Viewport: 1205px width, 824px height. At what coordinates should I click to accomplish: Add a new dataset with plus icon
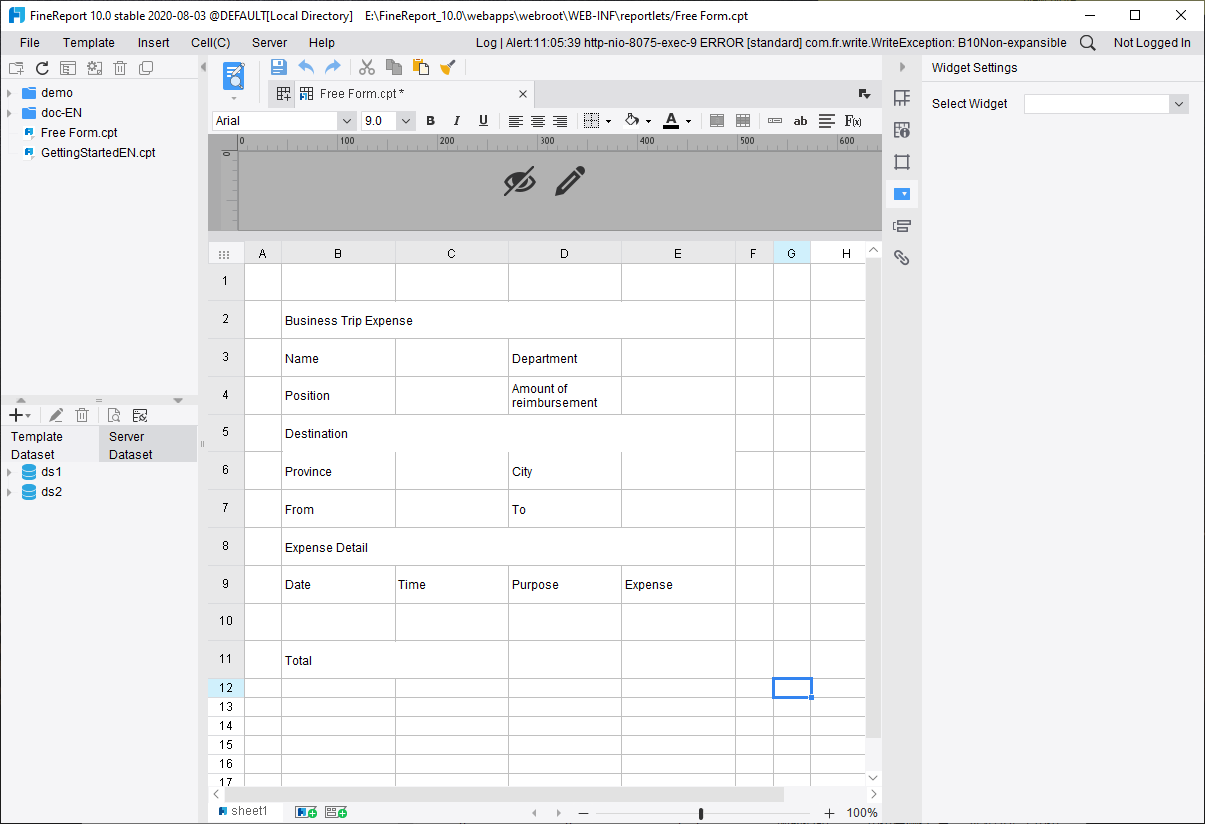tap(16, 415)
